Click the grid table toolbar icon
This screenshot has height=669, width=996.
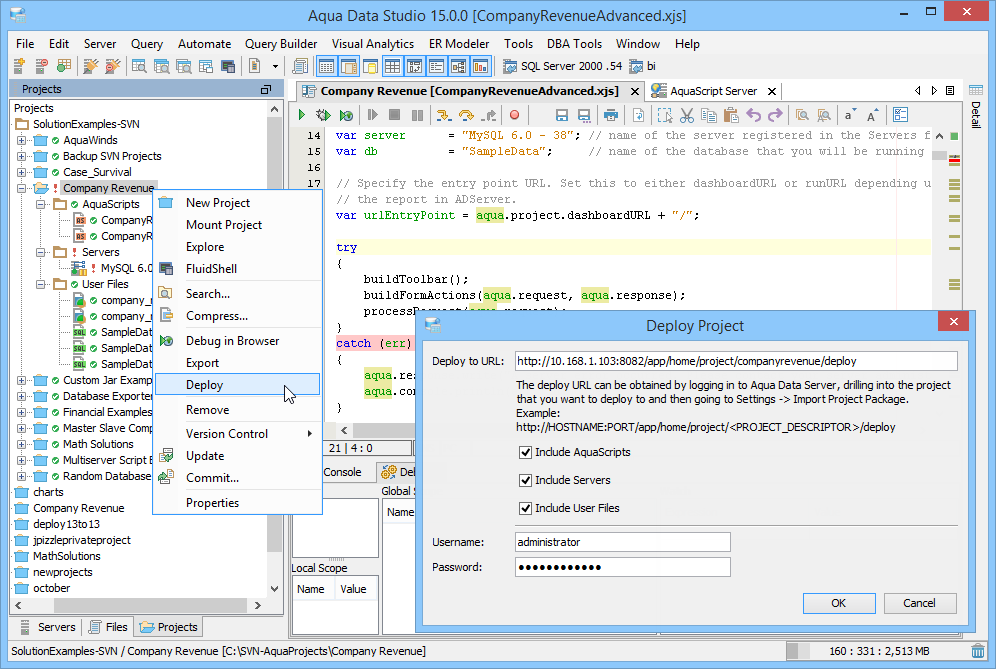point(393,66)
